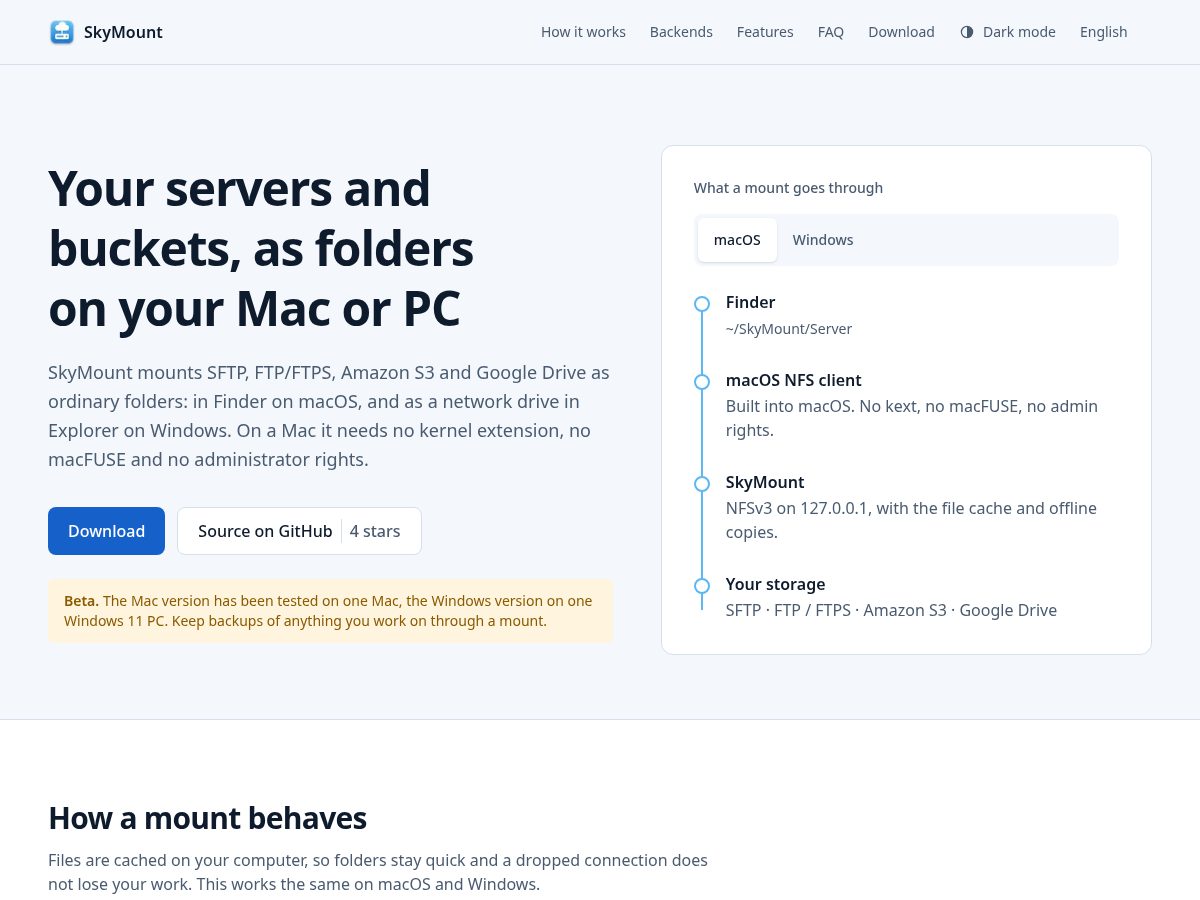Click the SkyMount title in the mount steps

point(765,482)
